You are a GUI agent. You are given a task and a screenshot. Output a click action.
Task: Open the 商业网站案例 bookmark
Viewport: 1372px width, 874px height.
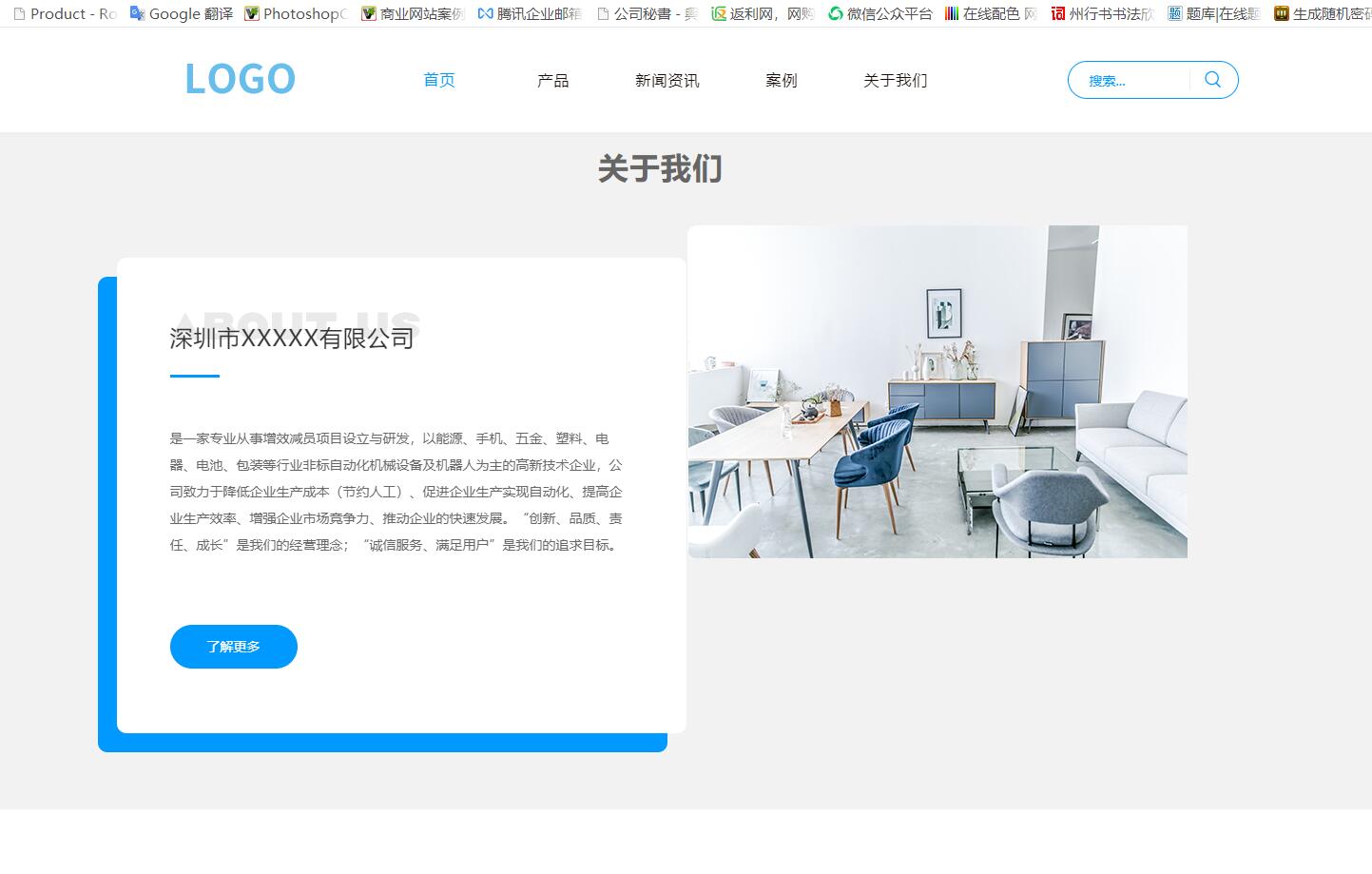[x=411, y=14]
